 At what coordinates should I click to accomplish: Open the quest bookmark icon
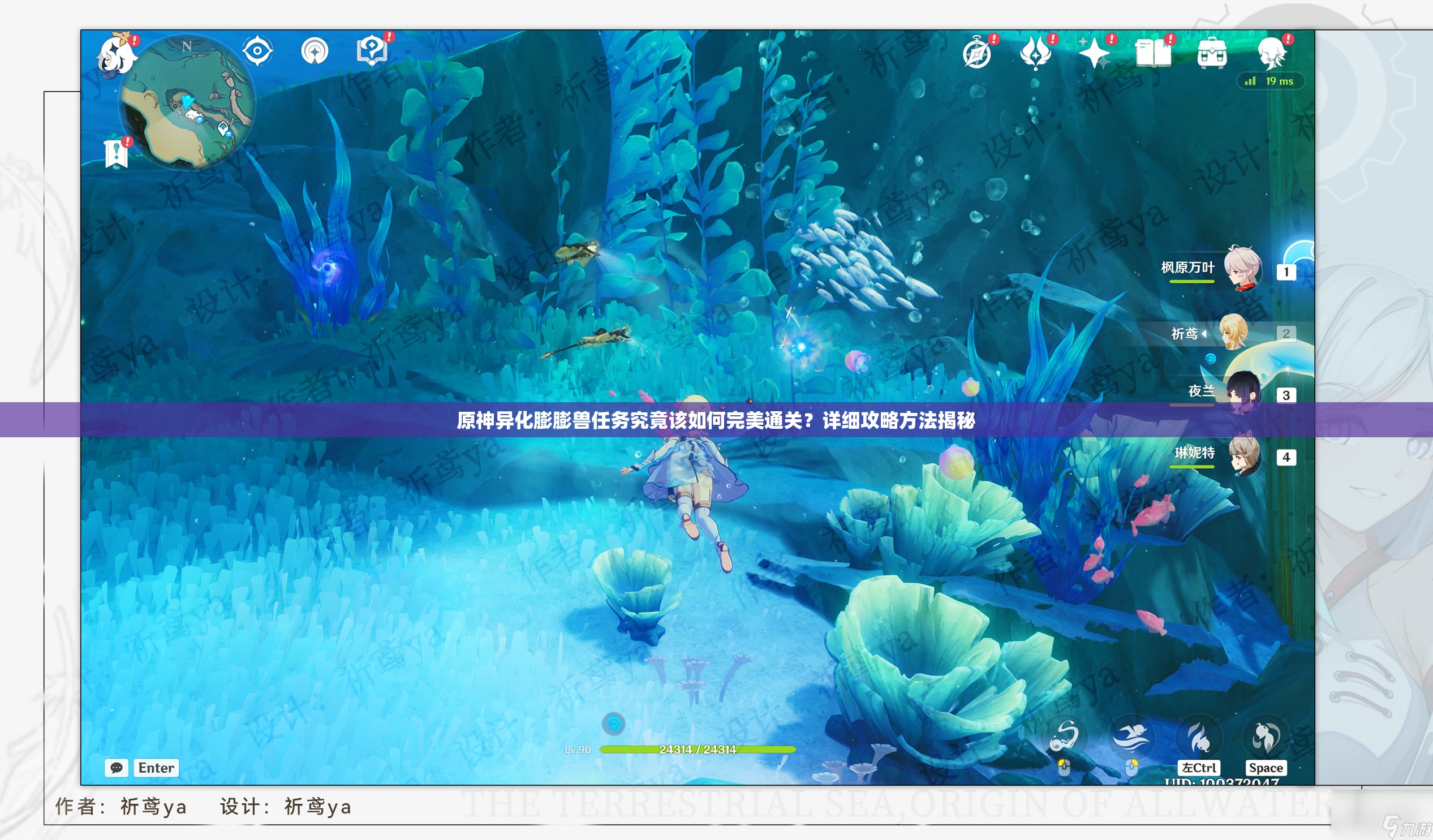coord(117,152)
